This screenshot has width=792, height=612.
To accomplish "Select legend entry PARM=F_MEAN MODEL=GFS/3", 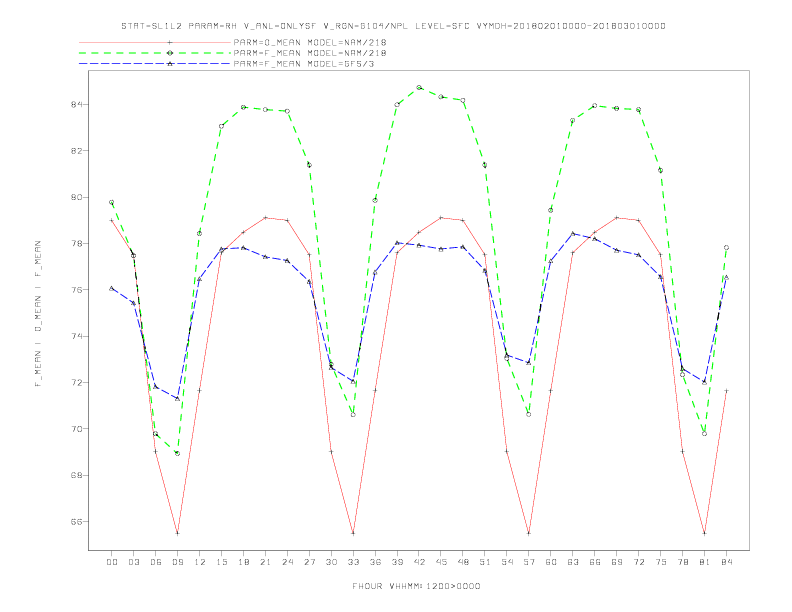I will point(304,64).
